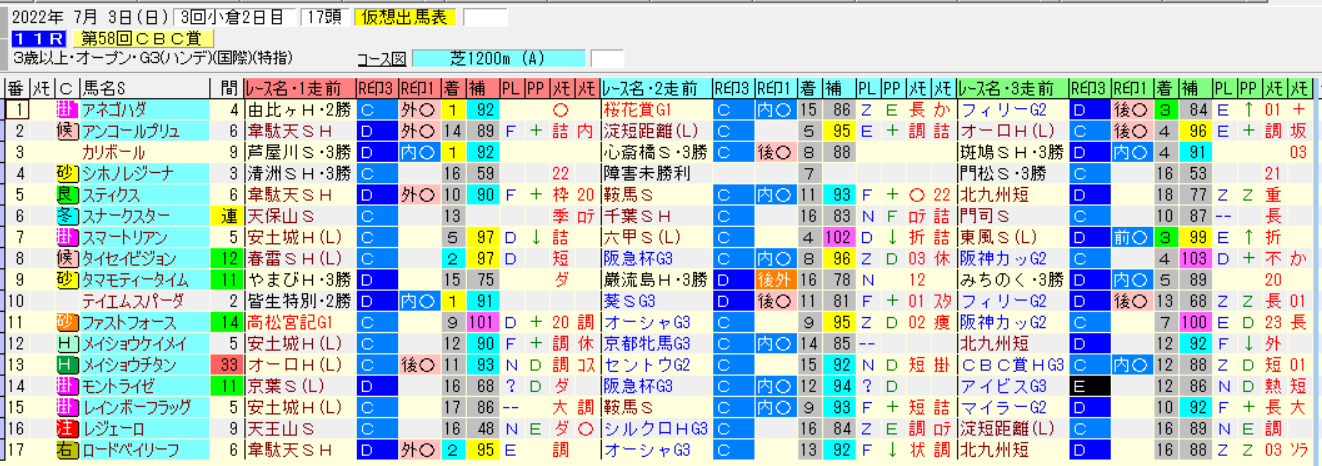1322x466 pixels.
Task: Click the orange 右 badge beside ロードベイリーフ
Action: tap(67, 450)
